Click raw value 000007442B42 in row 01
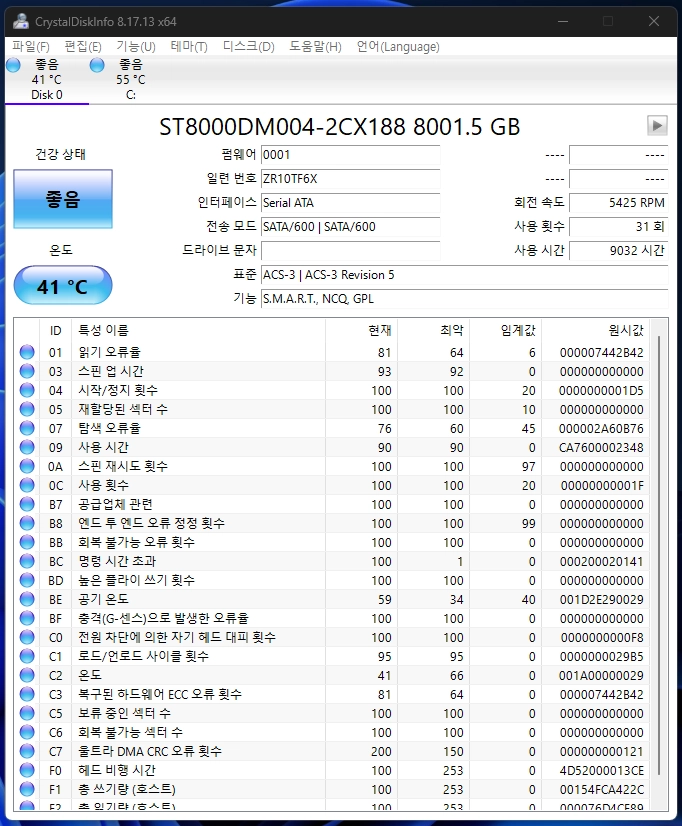682x826 pixels. (x=601, y=352)
